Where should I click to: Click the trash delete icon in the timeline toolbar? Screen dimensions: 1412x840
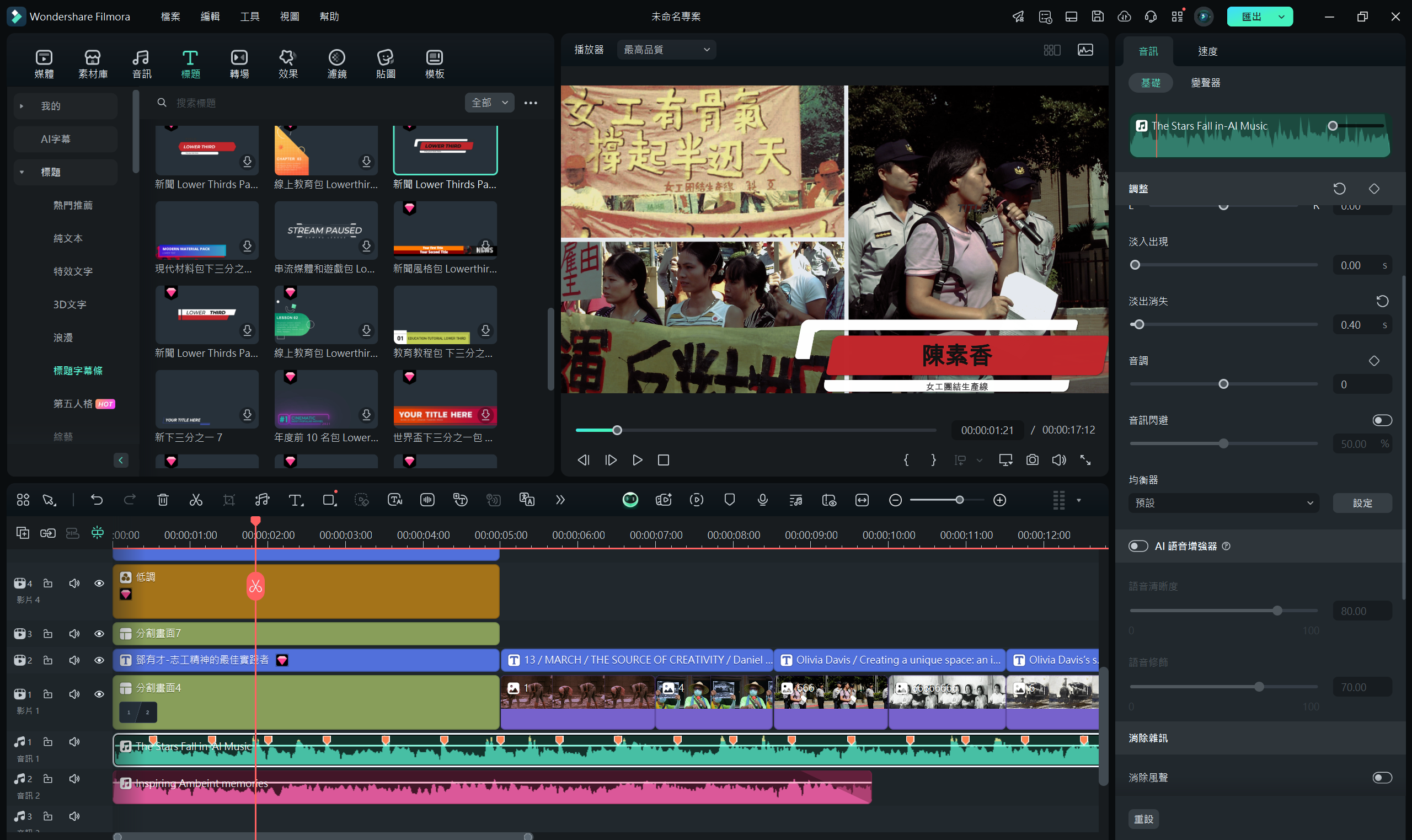point(163,500)
